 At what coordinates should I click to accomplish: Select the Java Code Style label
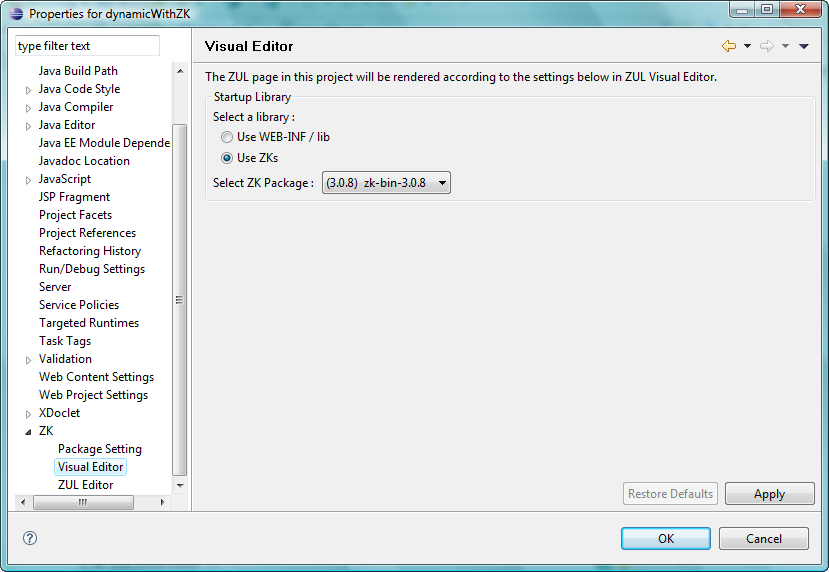pyautogui.click(x=79, y=89)
